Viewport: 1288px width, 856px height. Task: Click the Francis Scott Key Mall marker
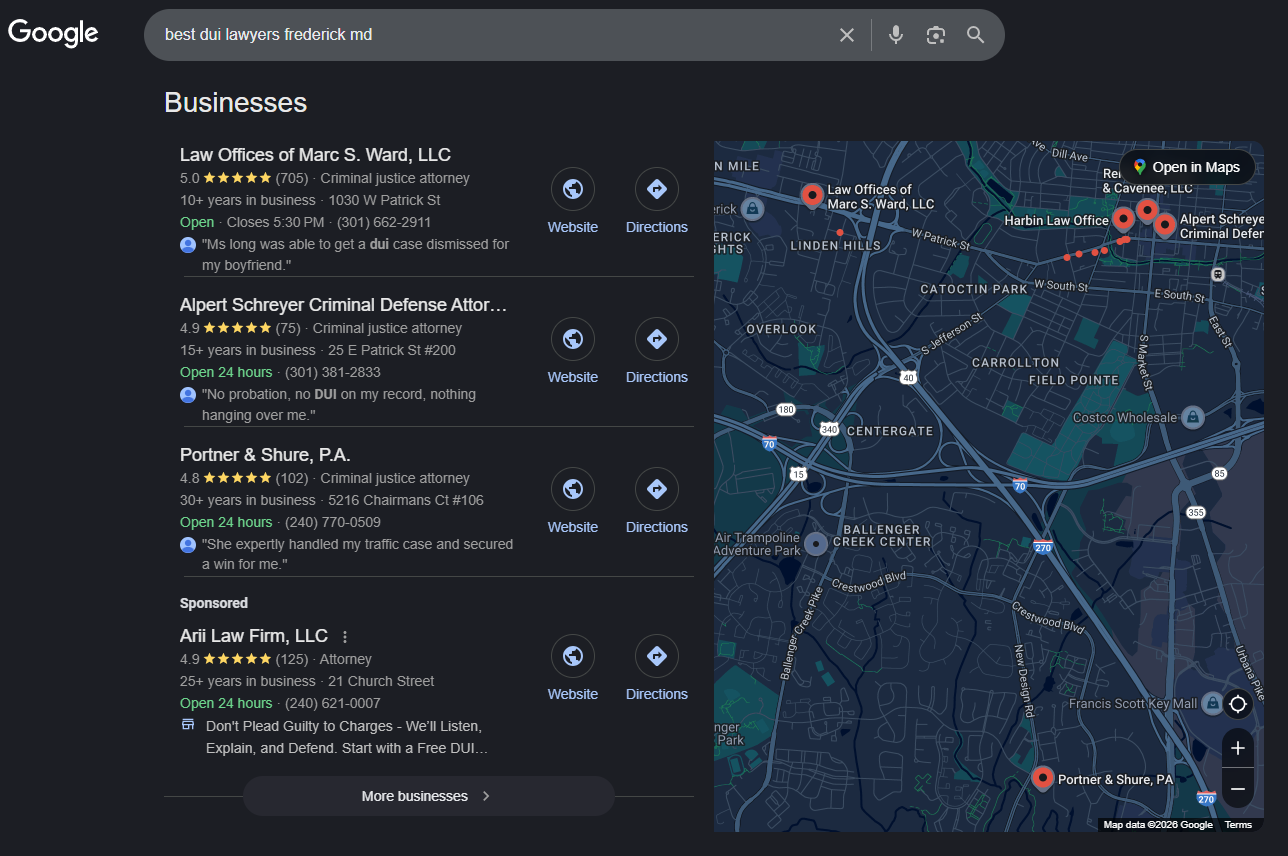point(1212,703)
